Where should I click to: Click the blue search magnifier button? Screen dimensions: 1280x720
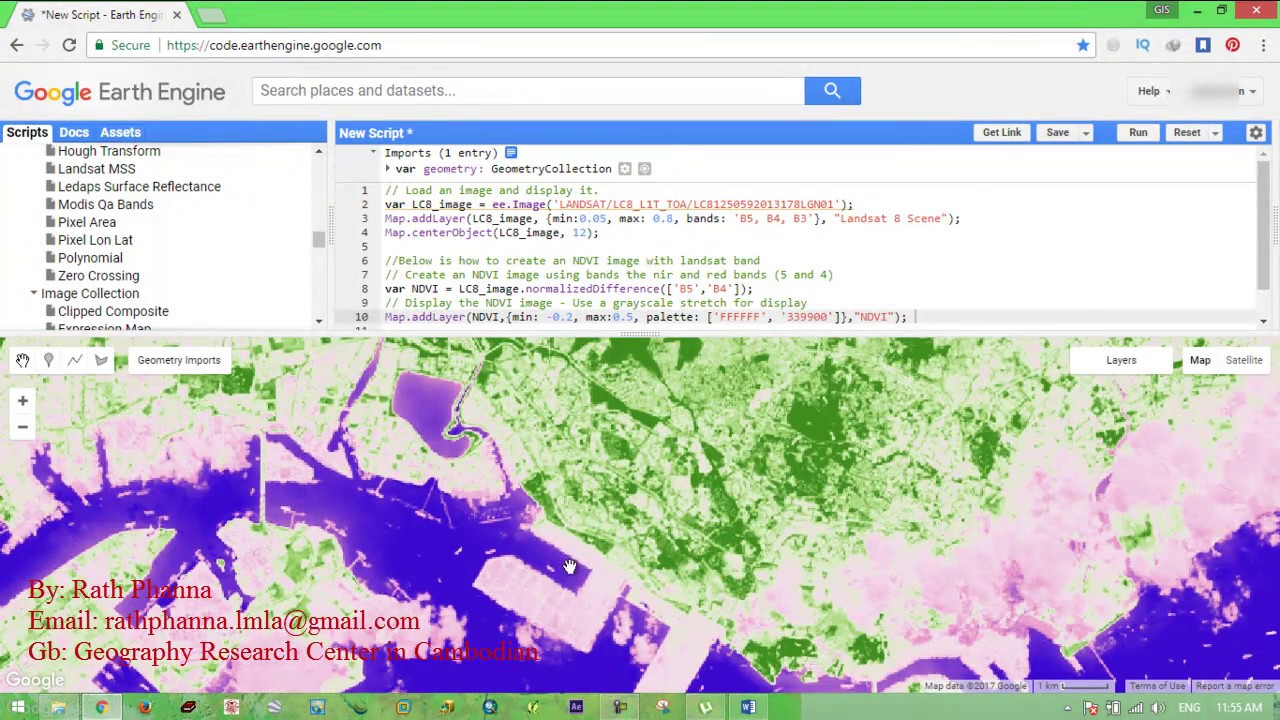tap(832, 91)
